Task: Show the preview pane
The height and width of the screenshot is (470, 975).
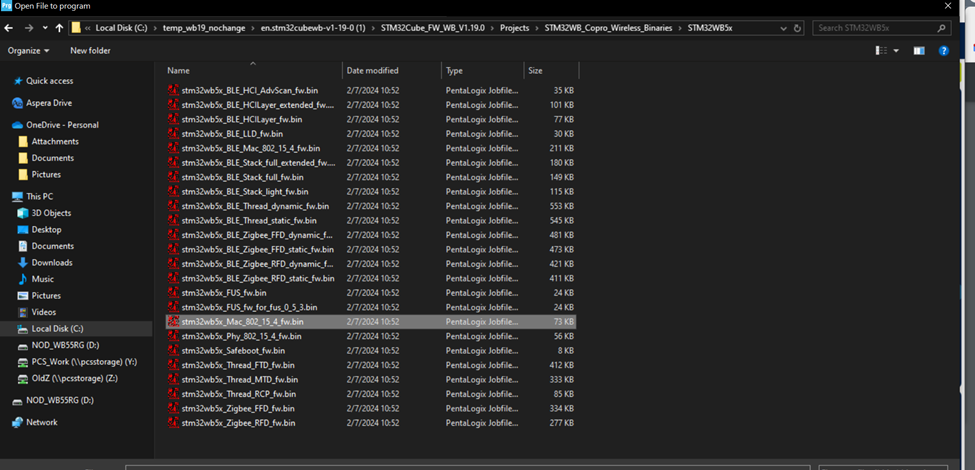Action: [919, 50]
